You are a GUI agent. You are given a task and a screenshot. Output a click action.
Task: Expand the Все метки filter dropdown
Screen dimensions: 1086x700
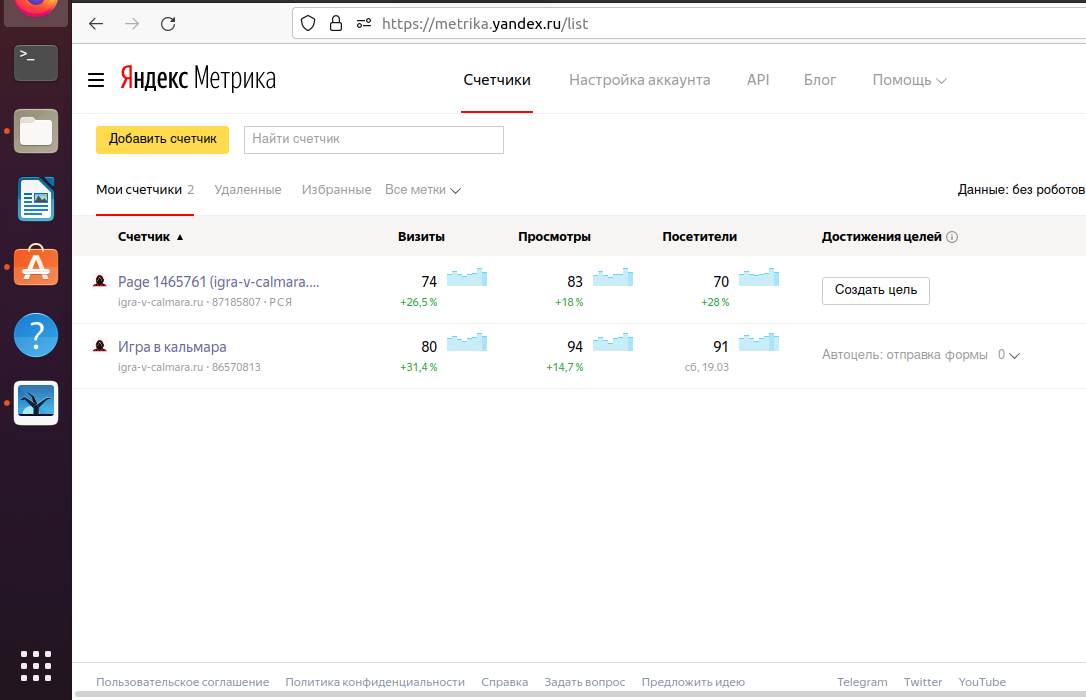pos(422,190)
